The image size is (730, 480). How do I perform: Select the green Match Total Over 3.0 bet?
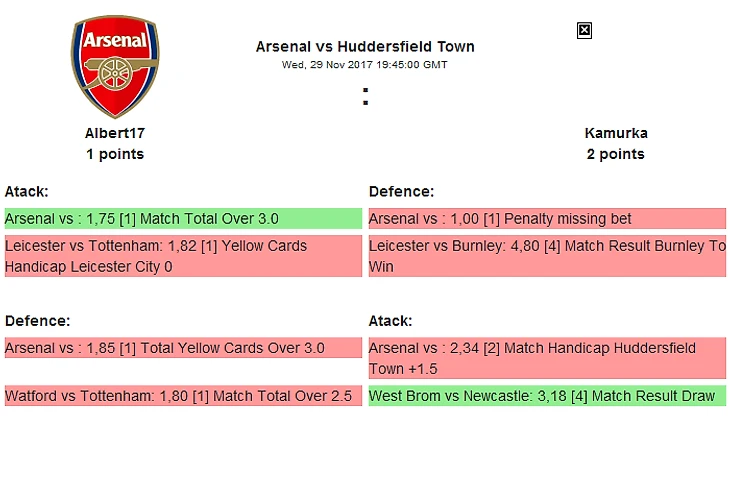[x=183, y=219]
